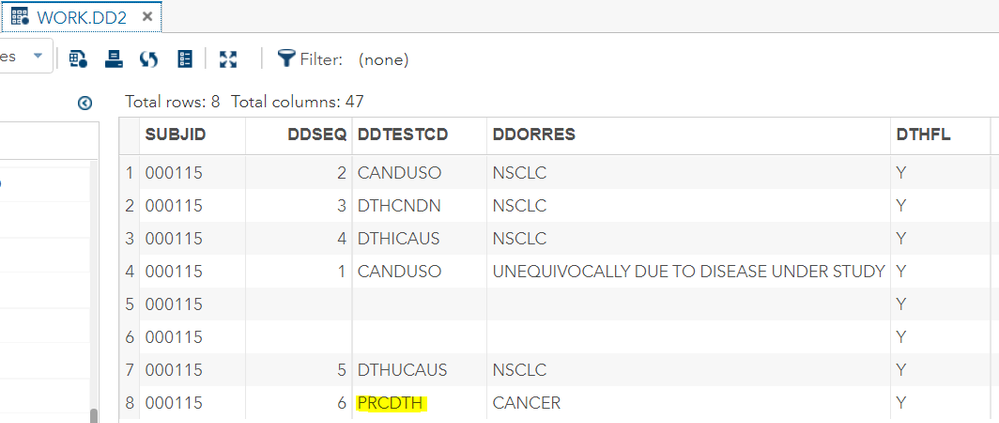Open the view dropdown in toolbar
Image resolution: width=999 pixels, height=423 pixels.
[38, 57]
